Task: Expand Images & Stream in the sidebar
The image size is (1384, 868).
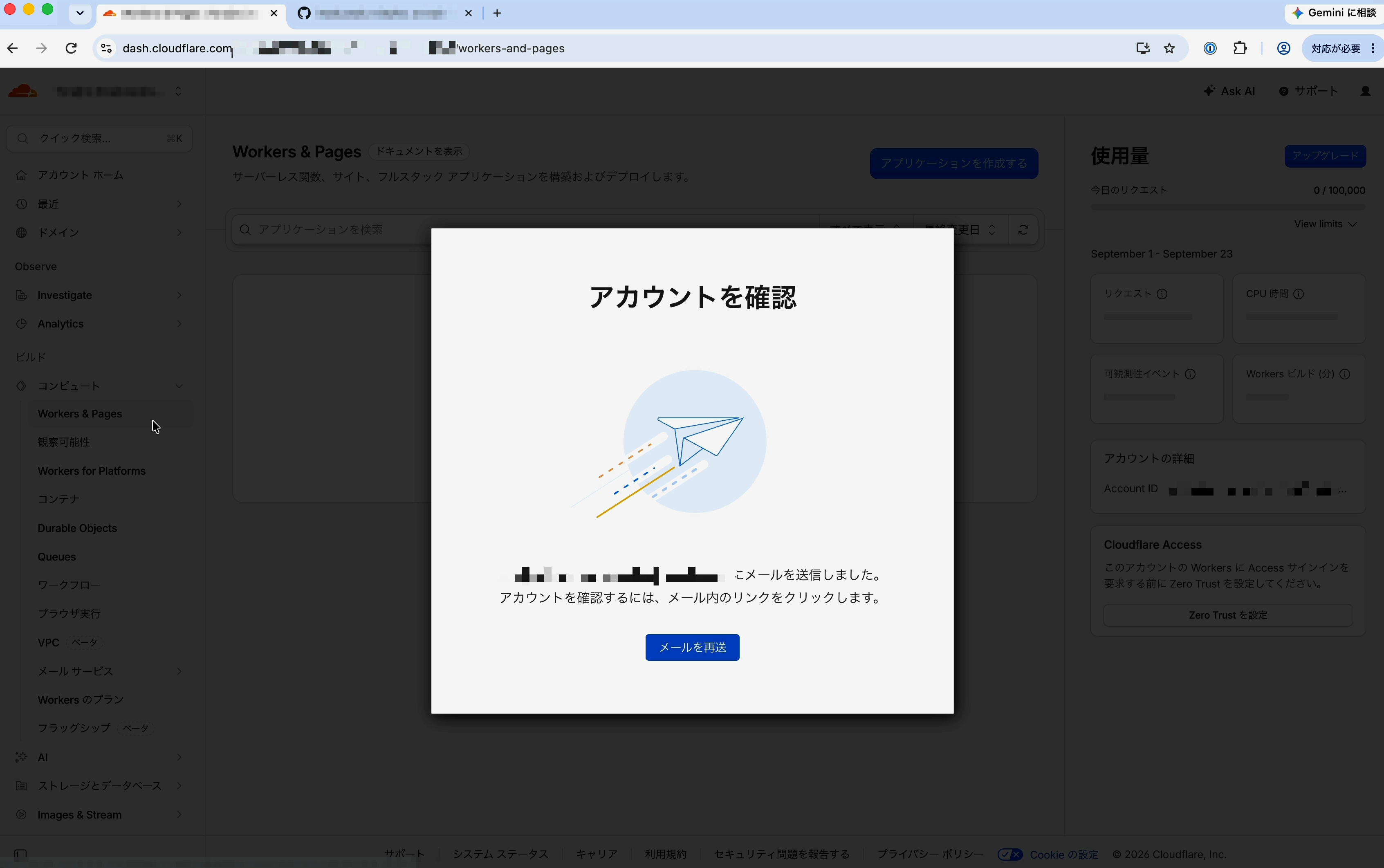Action: pos(99,814)
